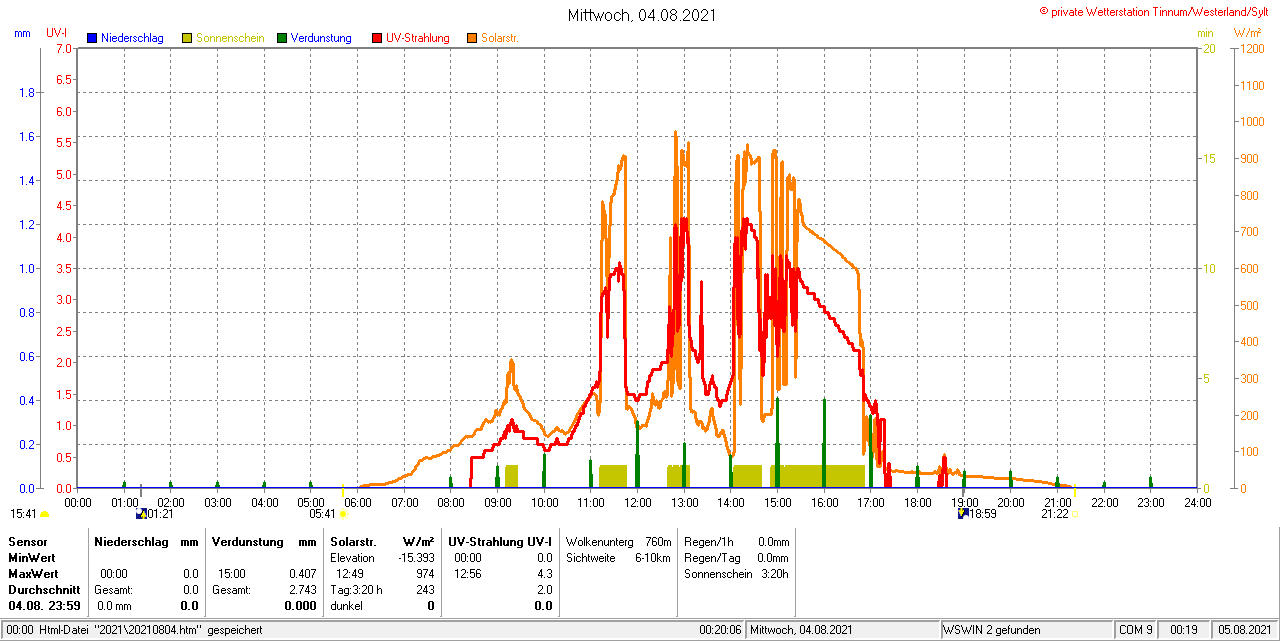Click the yellow min axis unit label
The image size is (1280, 641).
tap(1205, 33)
